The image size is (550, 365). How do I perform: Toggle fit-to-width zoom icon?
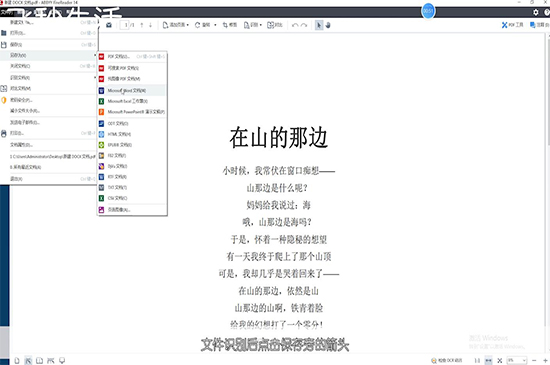488,360
